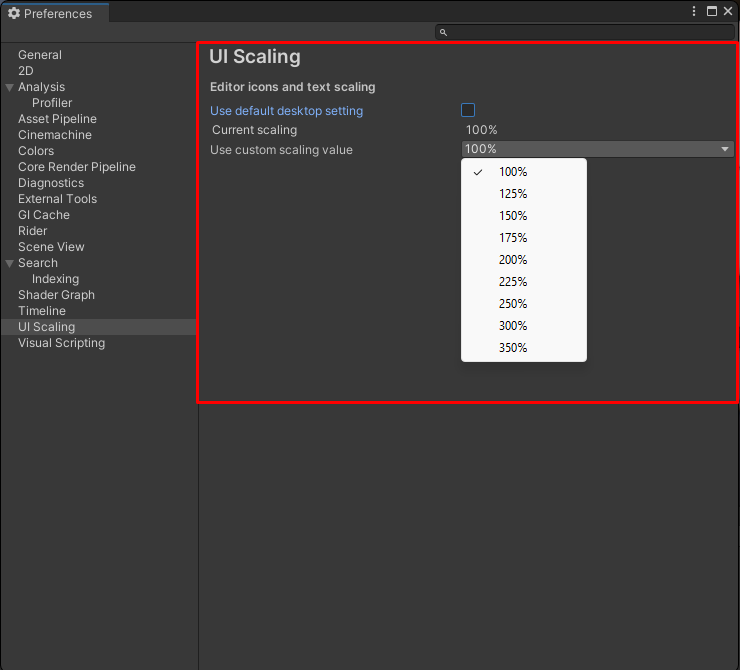Screen dimensions: 740x670
Task: Maximize the Preferences window
Action: [712, 11]
